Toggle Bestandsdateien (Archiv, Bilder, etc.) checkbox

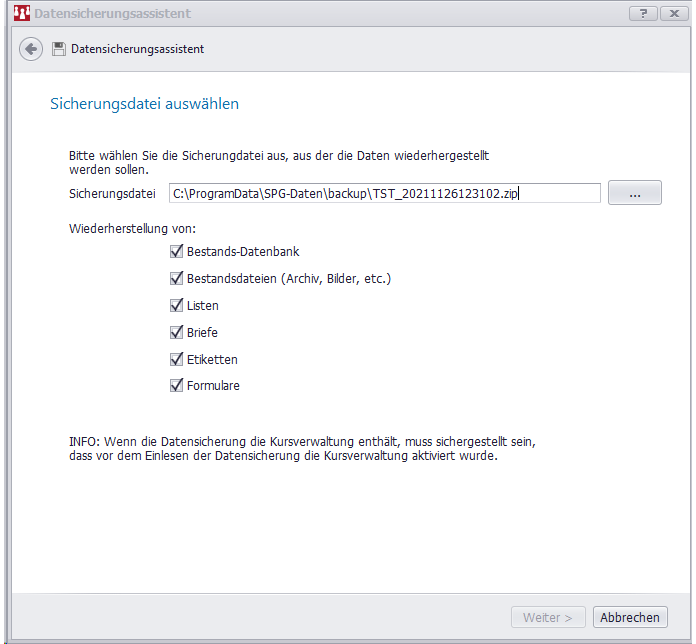tap(177, 279)
